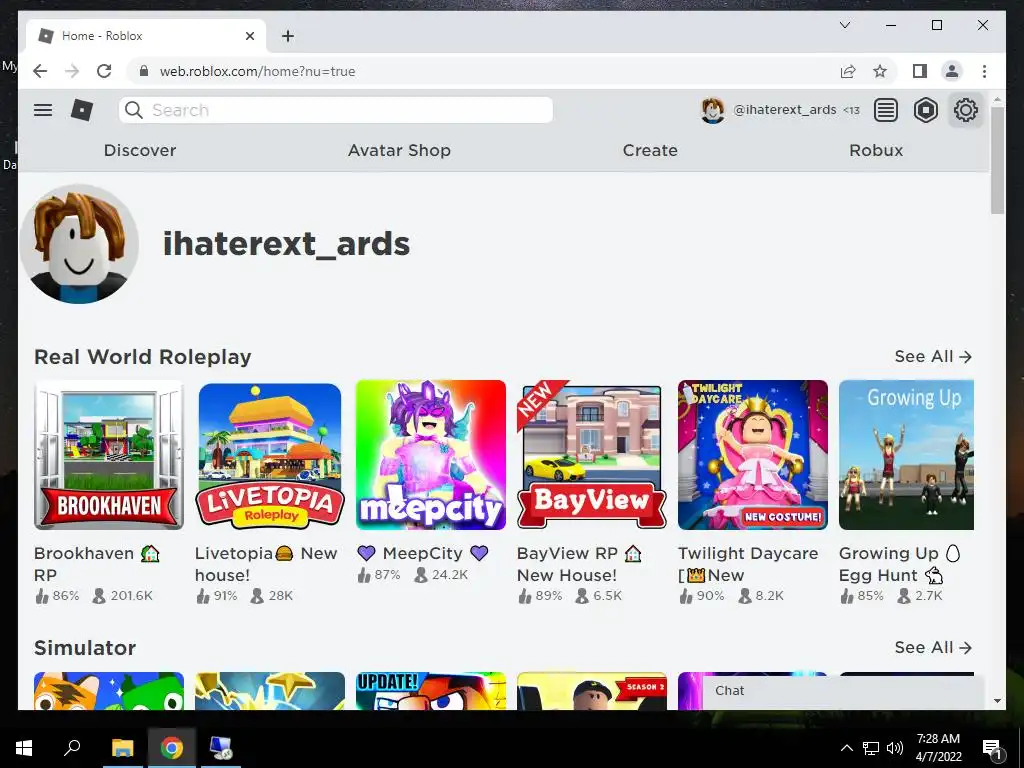Click the scrollbar down arrow
Screen dimensions: 1024x768
click(x=997, y=701)
